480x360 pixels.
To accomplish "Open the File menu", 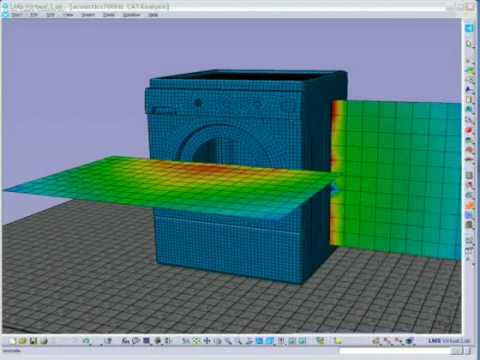I will pos(34,15).
